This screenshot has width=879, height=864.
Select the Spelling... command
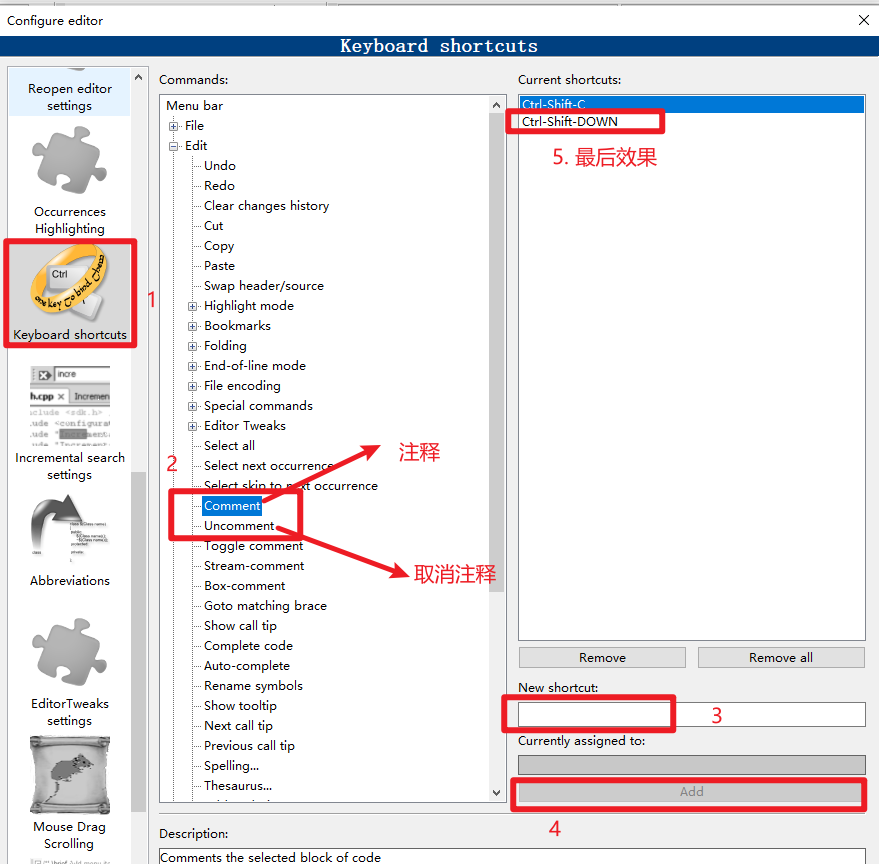click(232, 766)
